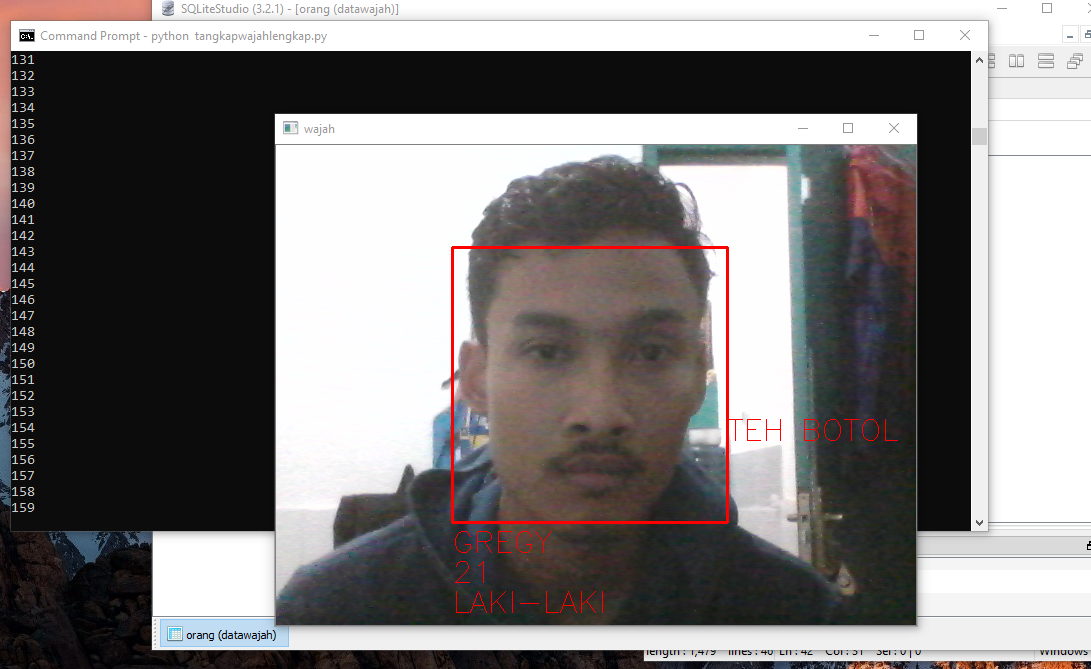The width and height of the screenshot is (1091, 669).
Task: Select the side-by-side split view toolbar icon
Action: (x=1016, y=60)
